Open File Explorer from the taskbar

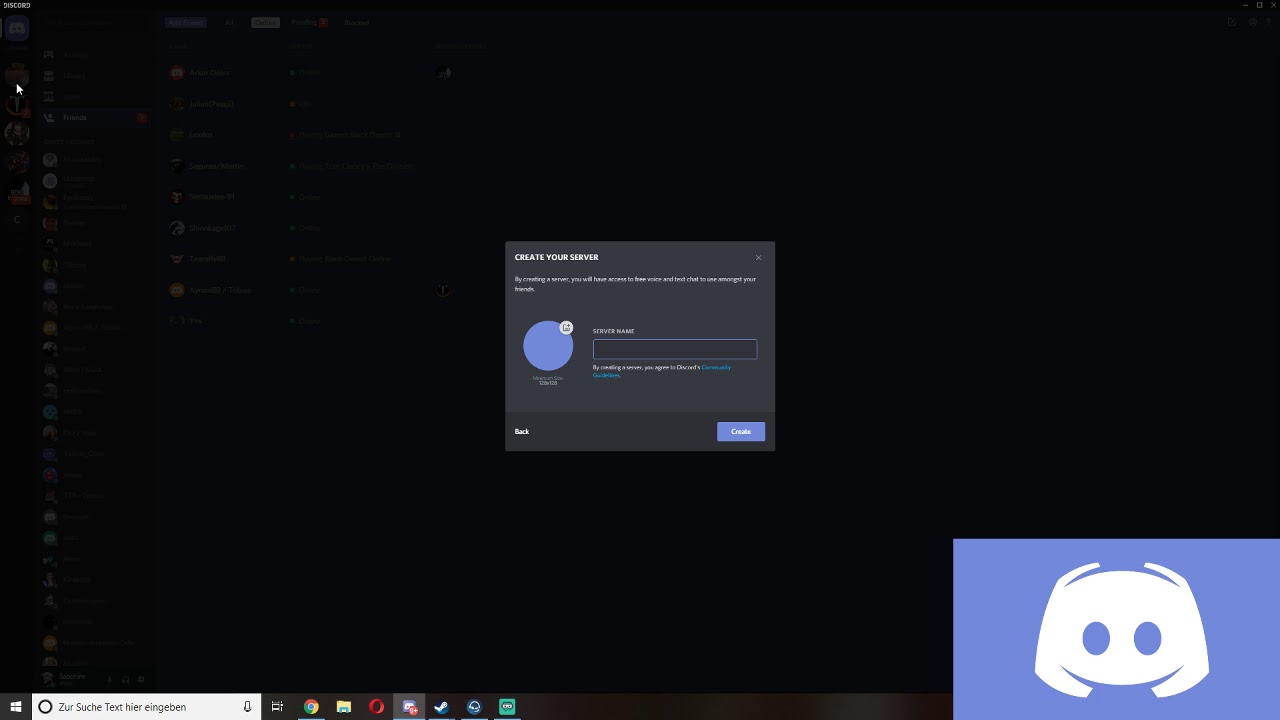[344, 707]
